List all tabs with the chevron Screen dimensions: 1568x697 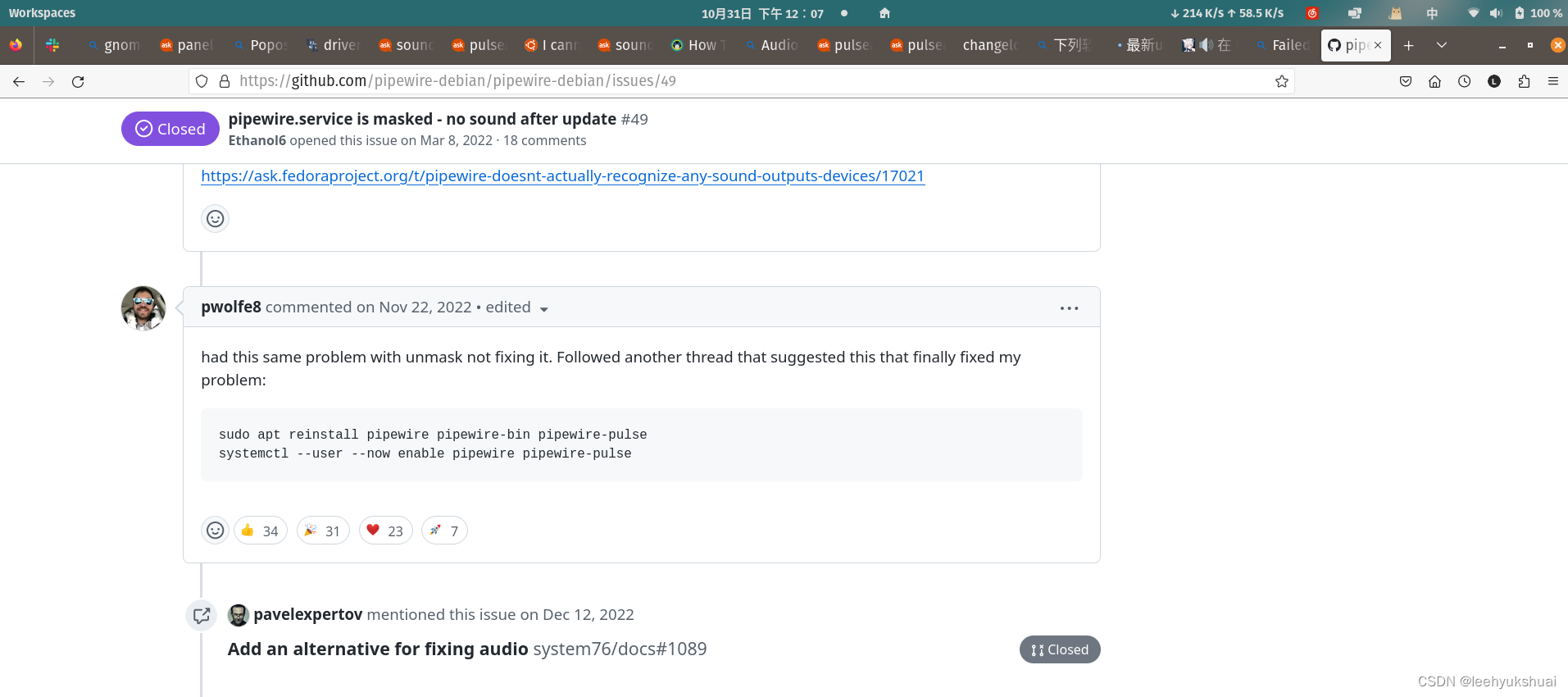point(1442,45)
